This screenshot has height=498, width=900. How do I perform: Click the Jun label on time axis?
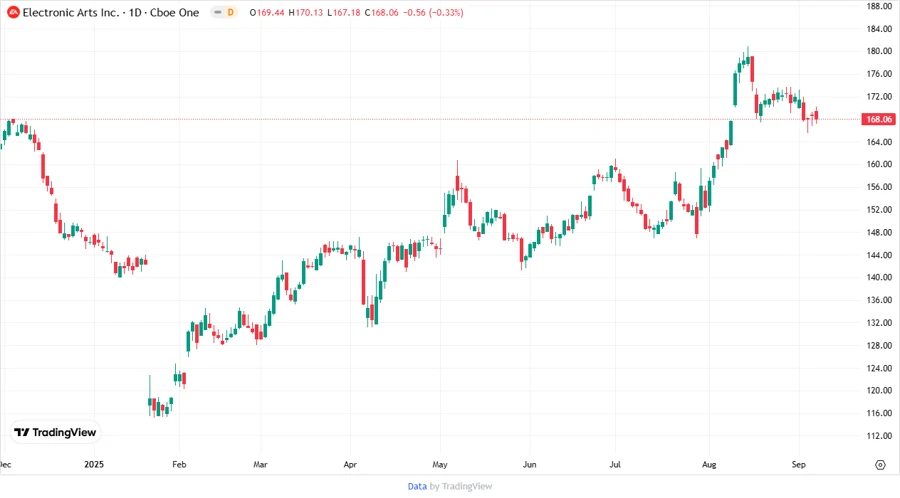pos(529,464)
